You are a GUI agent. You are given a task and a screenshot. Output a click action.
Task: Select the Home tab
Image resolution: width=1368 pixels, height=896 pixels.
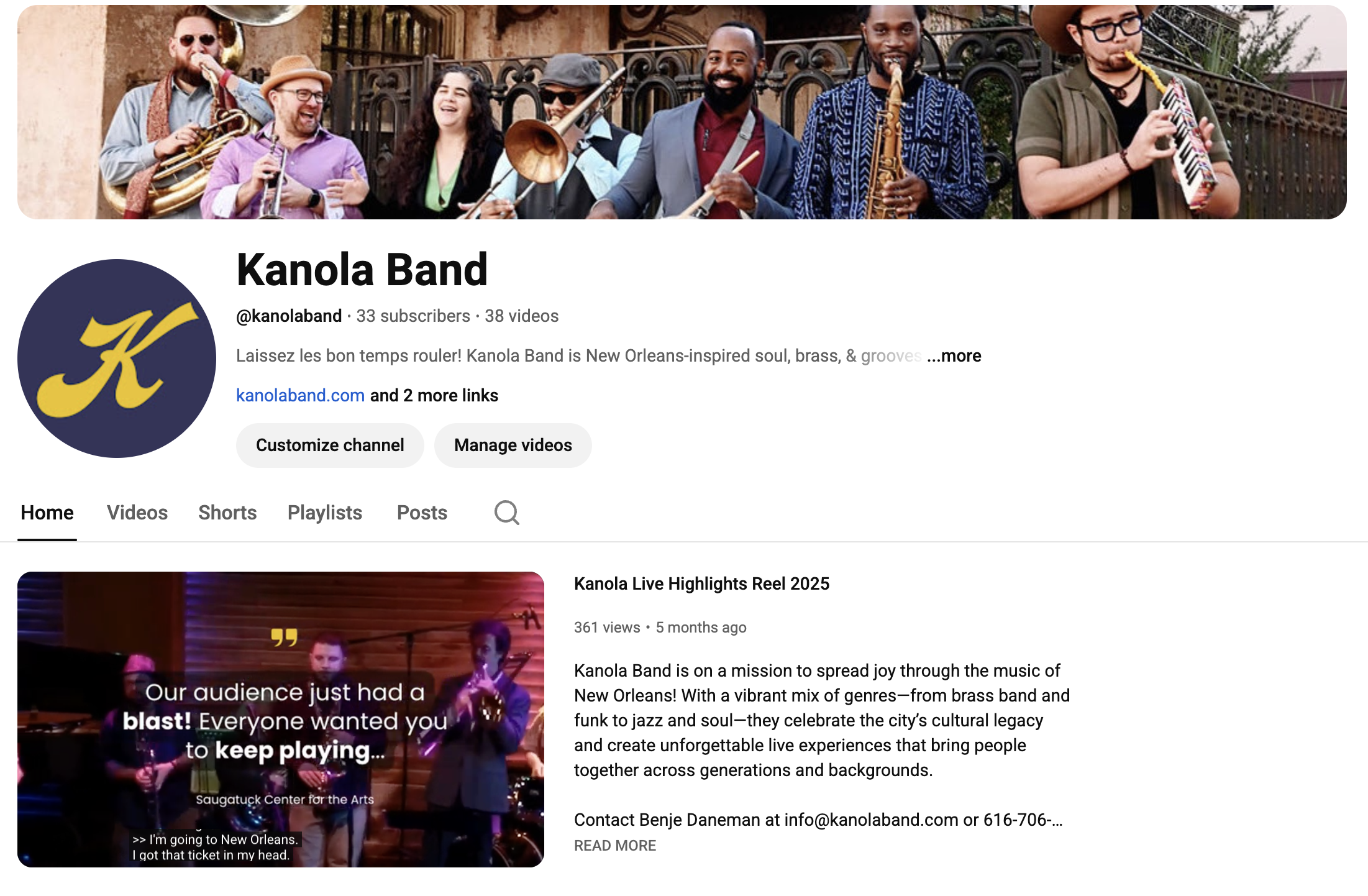point(47,513)
